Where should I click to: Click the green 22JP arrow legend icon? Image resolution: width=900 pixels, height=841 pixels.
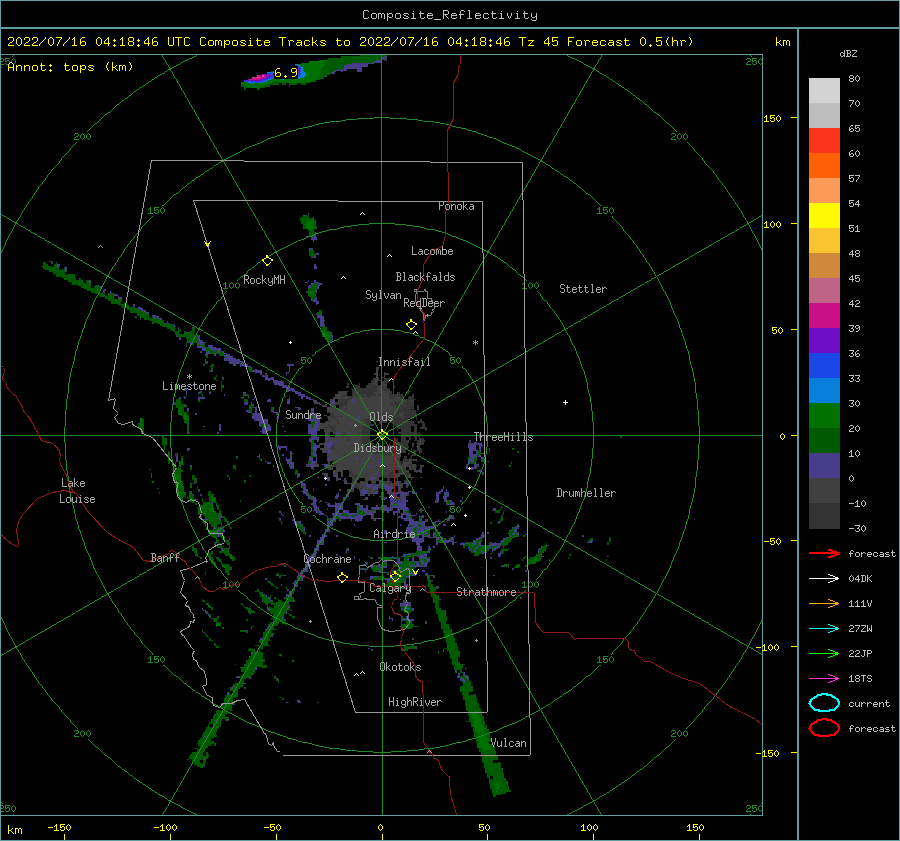pyautogui.click(x=824, y=653)
